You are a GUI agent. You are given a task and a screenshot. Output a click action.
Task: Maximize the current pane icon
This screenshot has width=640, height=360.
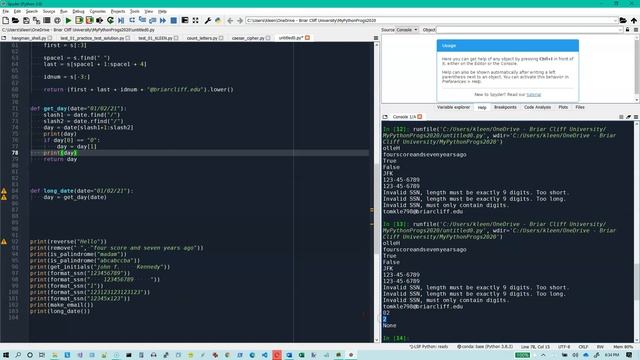pos(185,20)
